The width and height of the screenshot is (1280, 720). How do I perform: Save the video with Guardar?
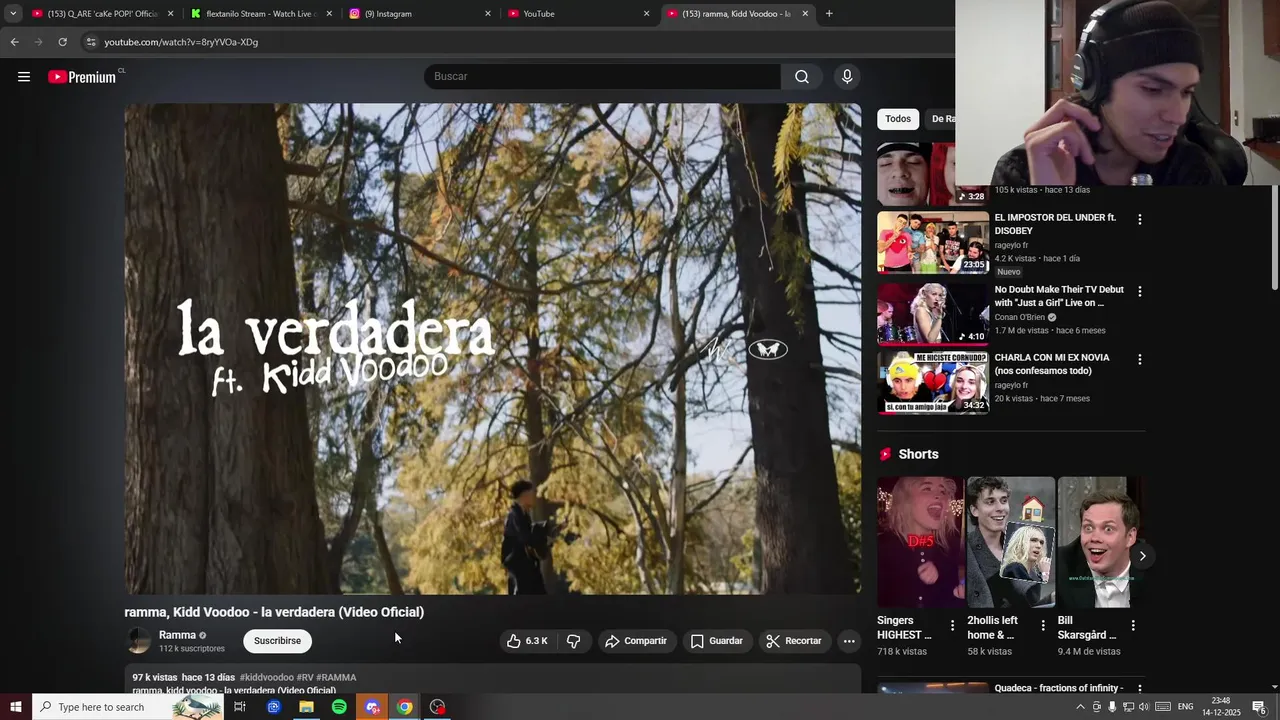(x=716, y=641)
